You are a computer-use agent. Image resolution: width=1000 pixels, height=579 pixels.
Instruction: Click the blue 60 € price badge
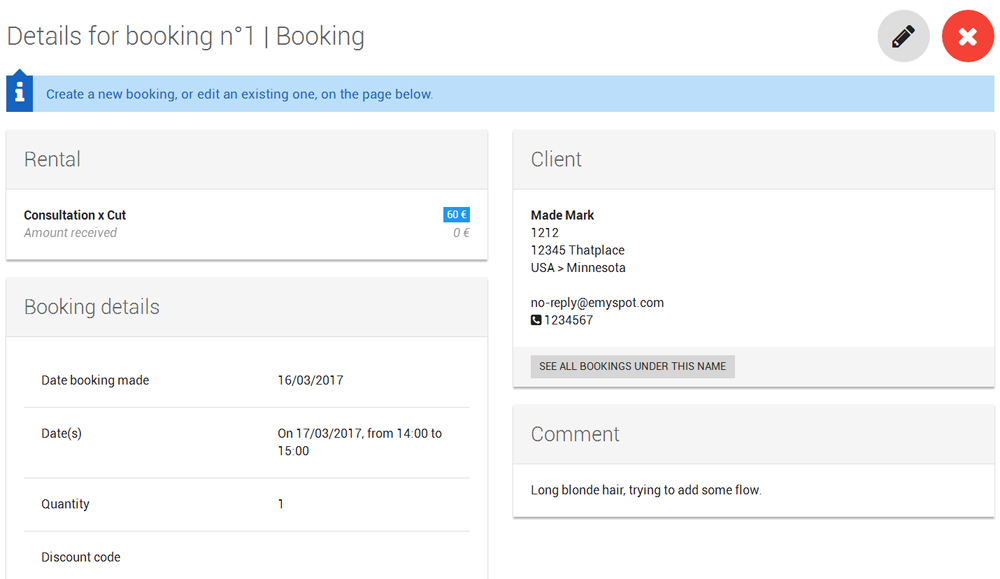click(457, 215)
